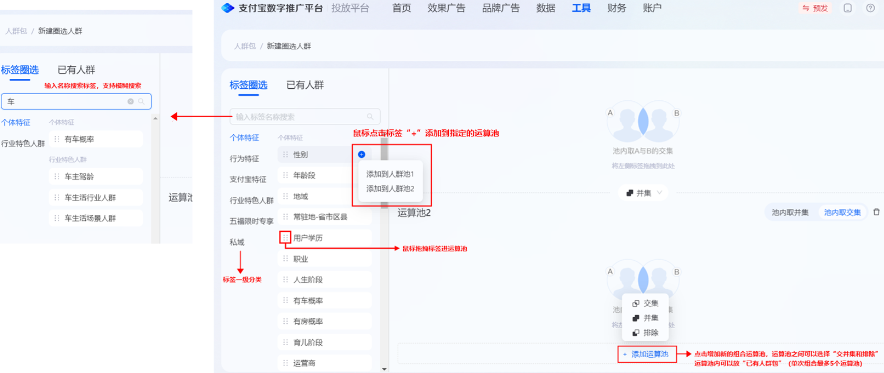Click the magnifier icon in the 车 search box
The height and width of the screenshot is (373, 884).
click(142, 101)
